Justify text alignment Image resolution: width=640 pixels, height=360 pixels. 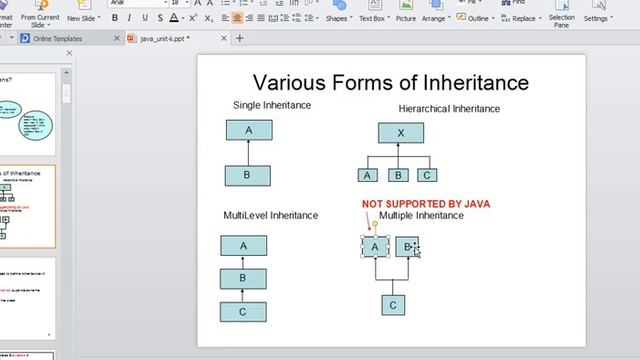pos(261,18)
